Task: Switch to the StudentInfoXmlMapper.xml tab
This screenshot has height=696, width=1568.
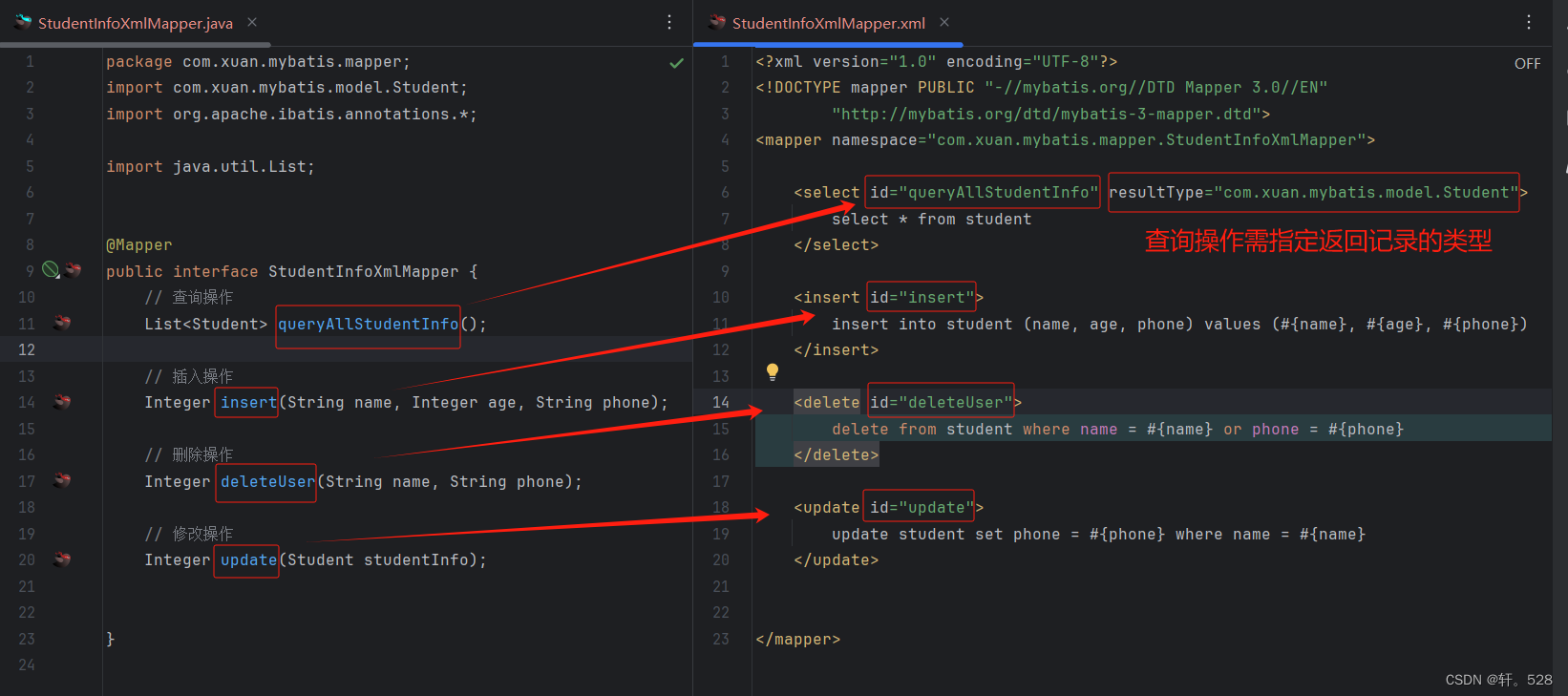Action: (828, 23)
